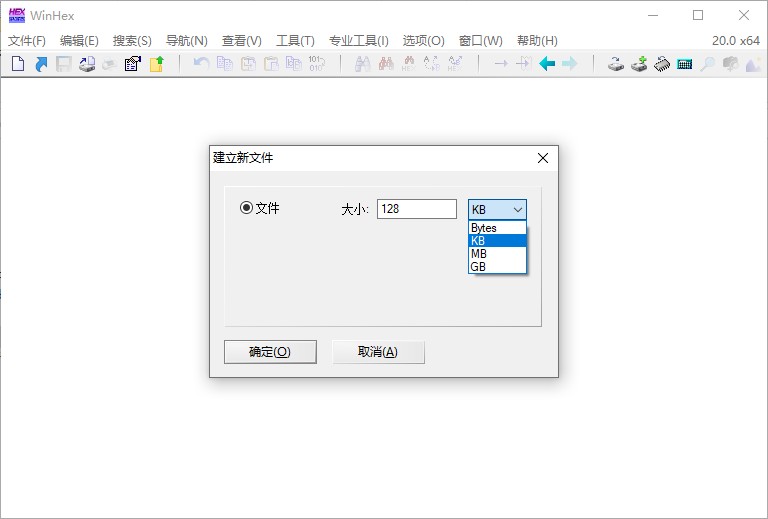This screenshot has height=519, width=768.
Task: Click the greyed Find text binoculars icon
Action: click(x=362, y=64)
